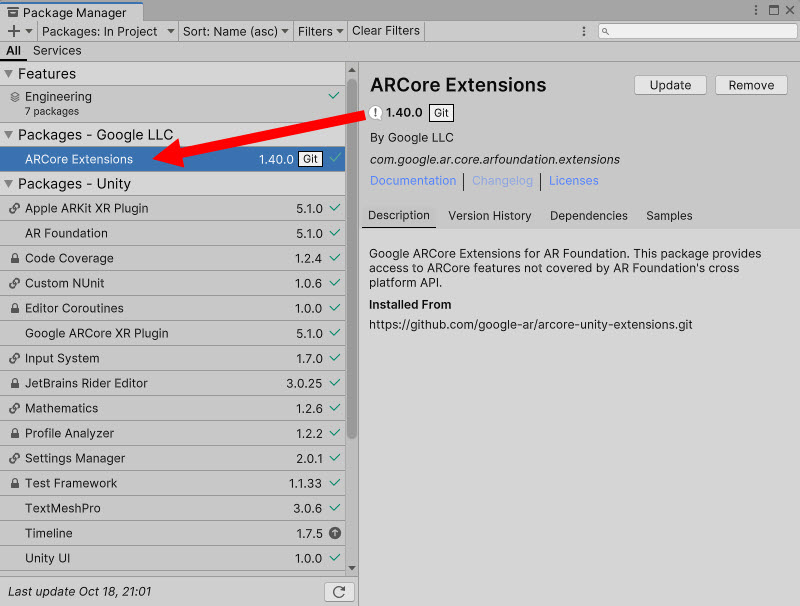Switch to the Version History tab
This screenshot has width=800, height=606.
490,216
